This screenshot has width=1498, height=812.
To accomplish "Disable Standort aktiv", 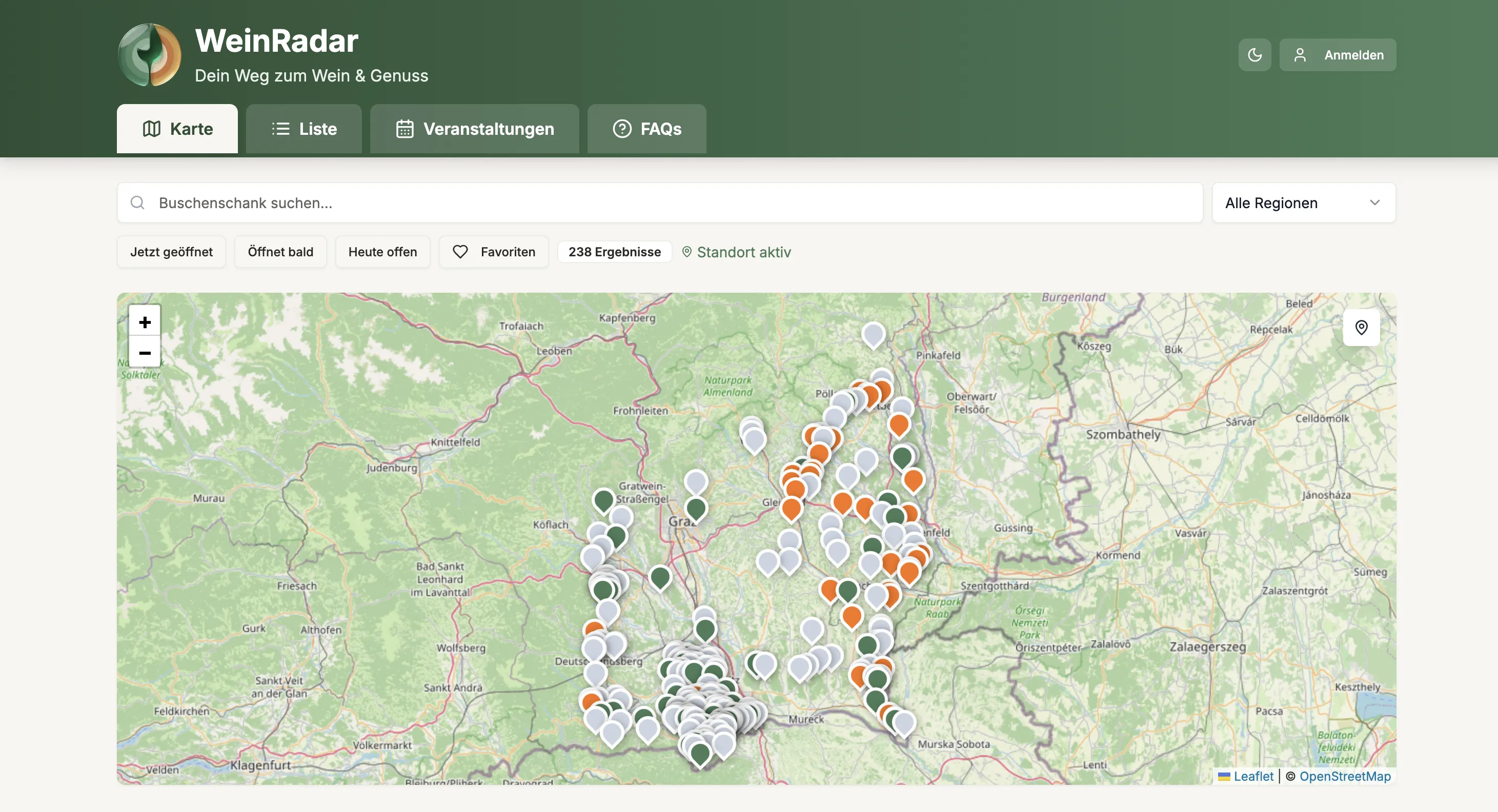I will [737, 252].
